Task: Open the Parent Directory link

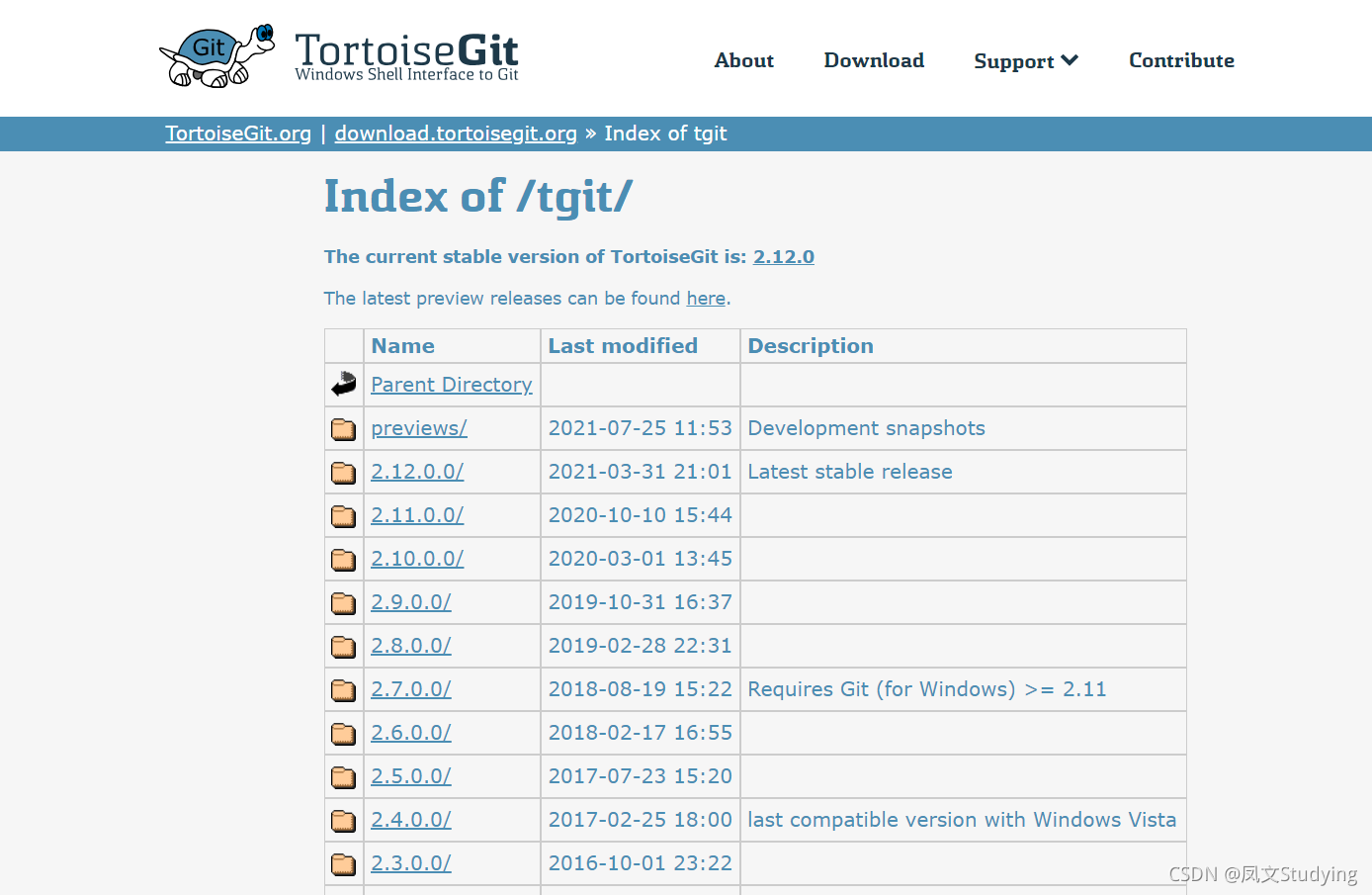Action: [452, 384]
